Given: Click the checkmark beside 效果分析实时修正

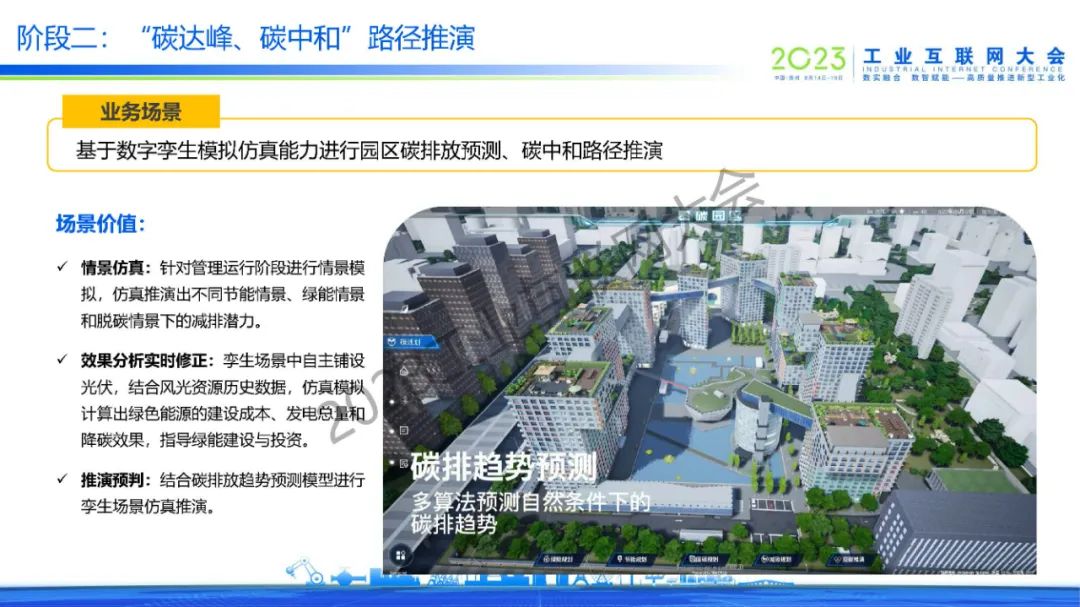Looking at the screenshot, I should 62,360.
